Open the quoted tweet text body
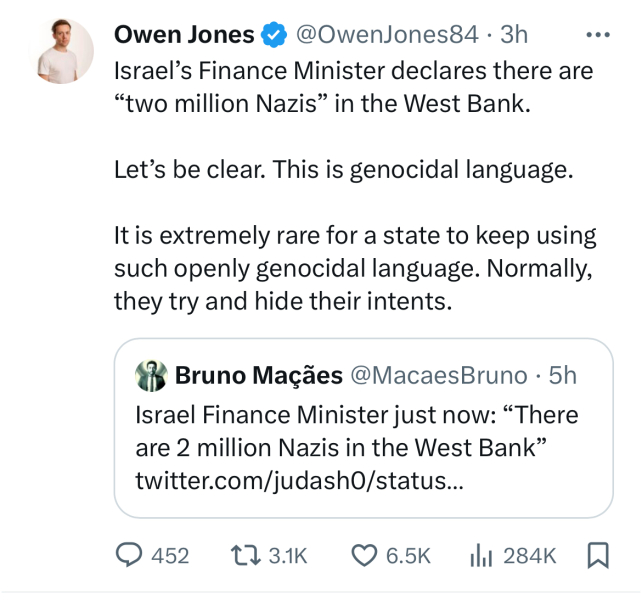Screen dimensions: 642x600 tap(355, 430)
